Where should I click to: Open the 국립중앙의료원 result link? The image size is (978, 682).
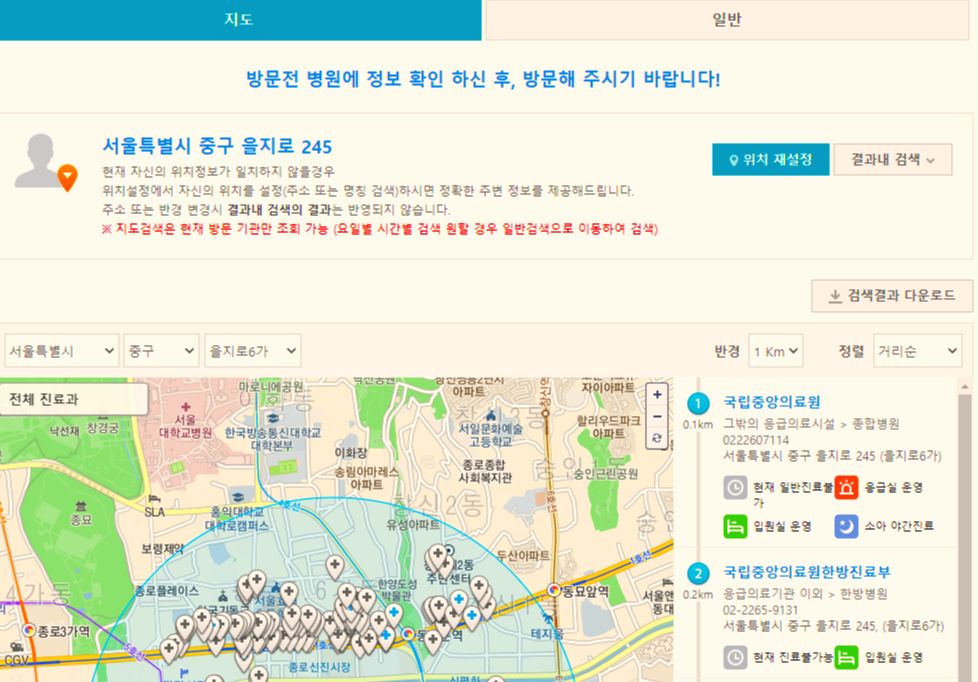772,402
